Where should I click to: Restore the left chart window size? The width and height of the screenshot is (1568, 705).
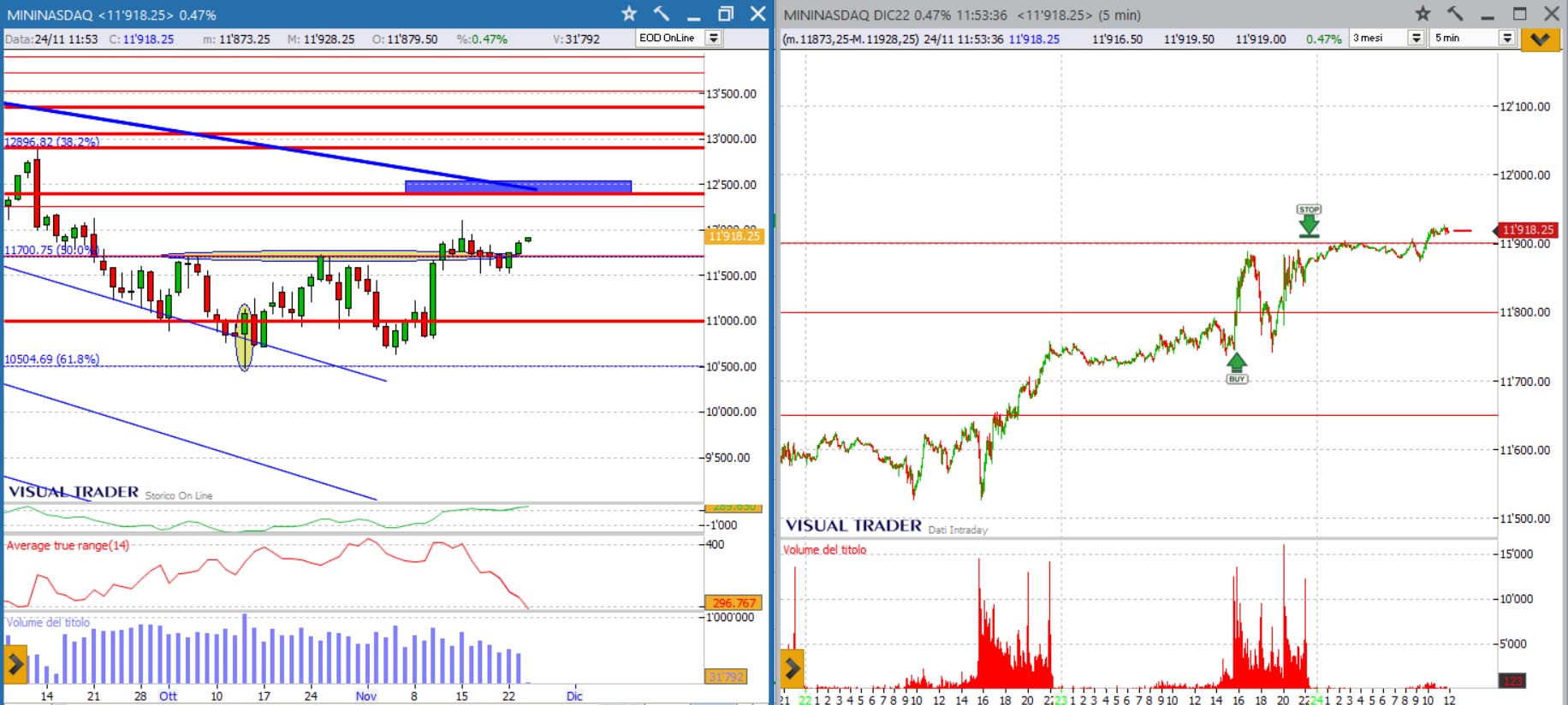726,14
